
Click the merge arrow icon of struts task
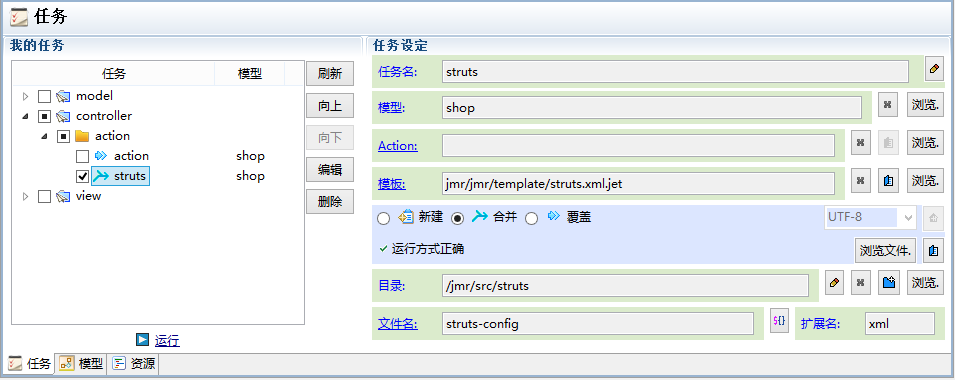100,176
